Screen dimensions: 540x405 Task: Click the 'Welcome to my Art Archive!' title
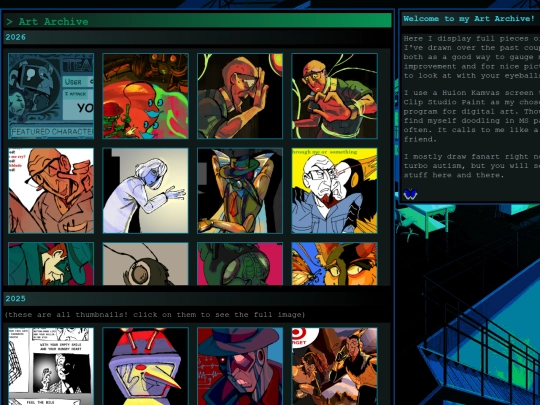[x=469, y=19]
